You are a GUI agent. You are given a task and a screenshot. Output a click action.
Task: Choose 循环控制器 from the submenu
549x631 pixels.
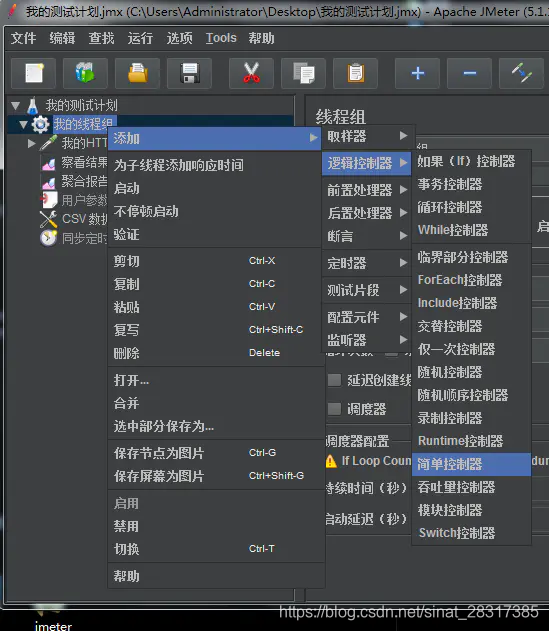472,207
